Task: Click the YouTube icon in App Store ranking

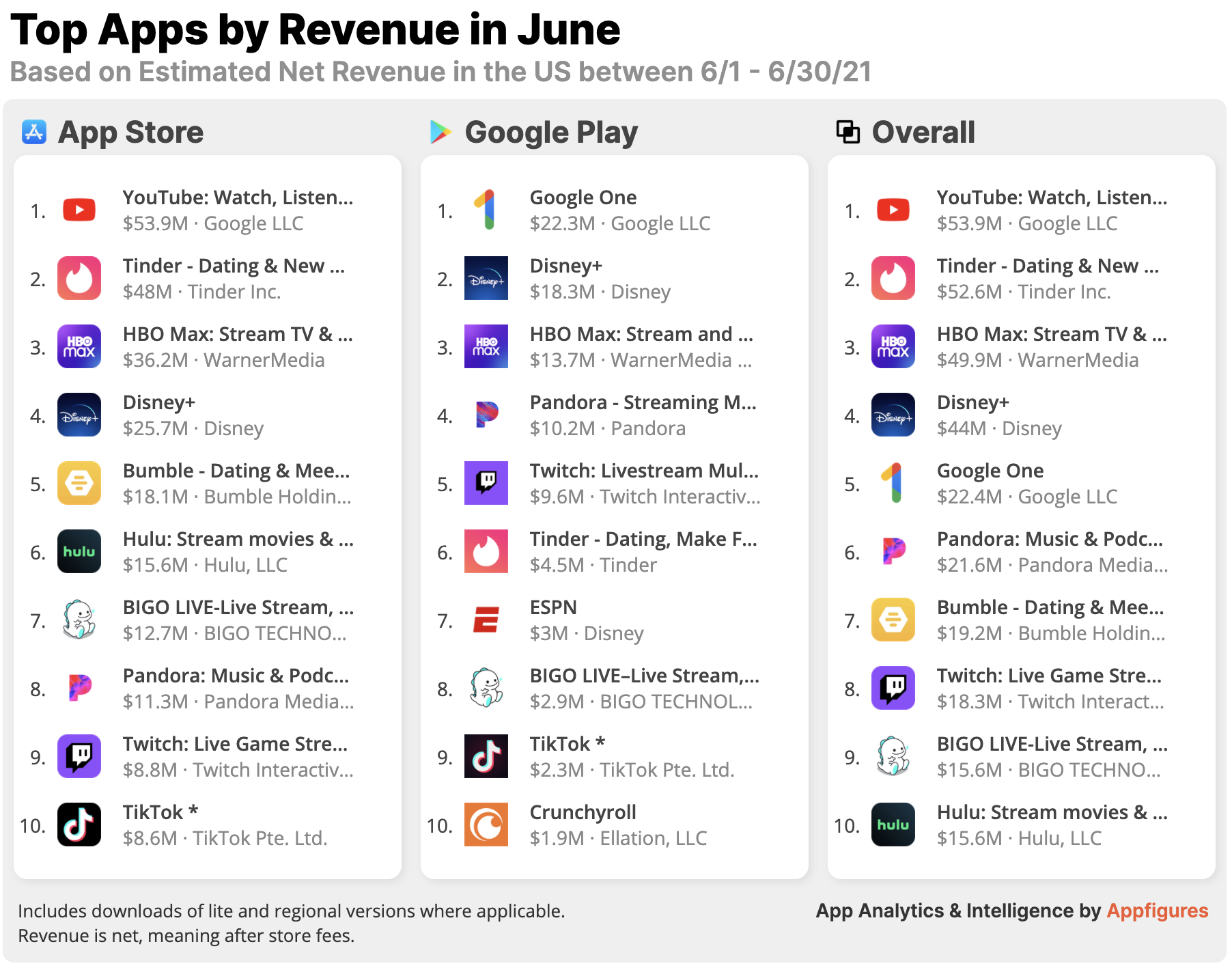Action: 79,210
